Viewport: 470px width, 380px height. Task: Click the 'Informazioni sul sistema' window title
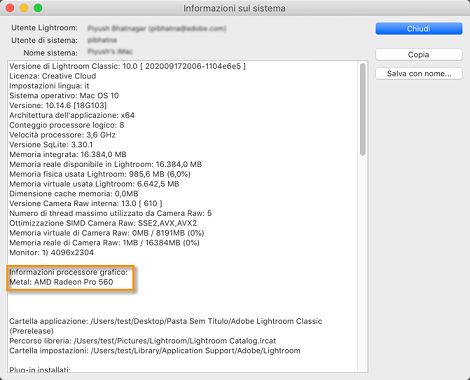(x=234, y=8)
